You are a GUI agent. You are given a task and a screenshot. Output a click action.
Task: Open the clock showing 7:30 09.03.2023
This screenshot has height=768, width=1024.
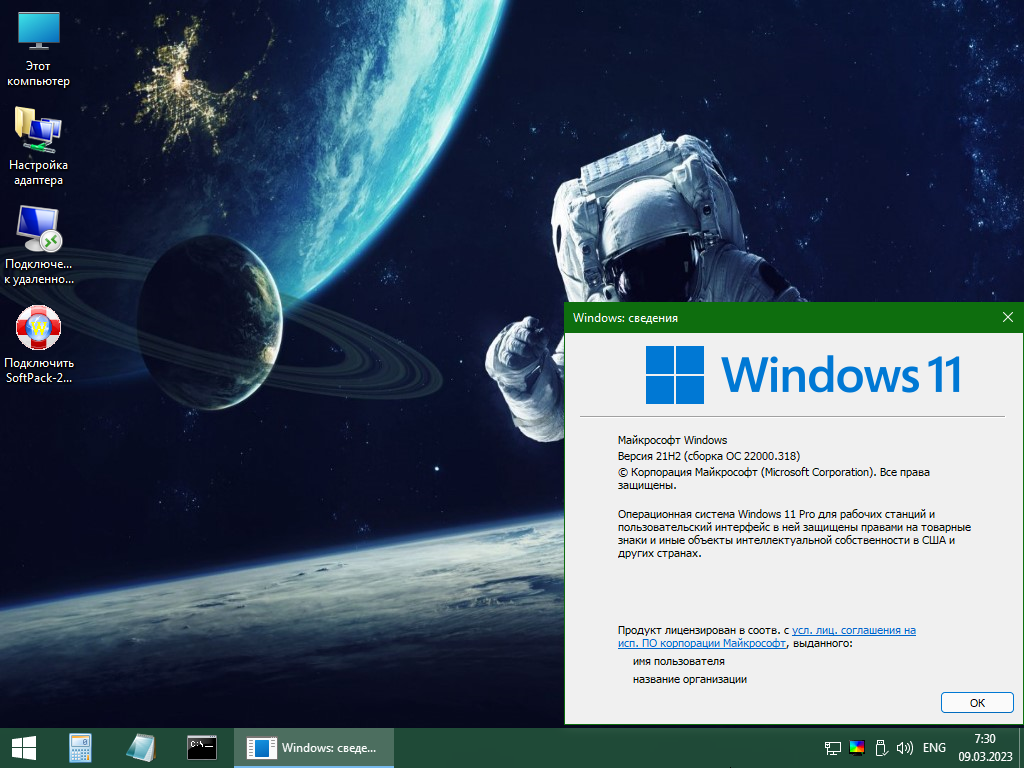click(x=985, y=748)
